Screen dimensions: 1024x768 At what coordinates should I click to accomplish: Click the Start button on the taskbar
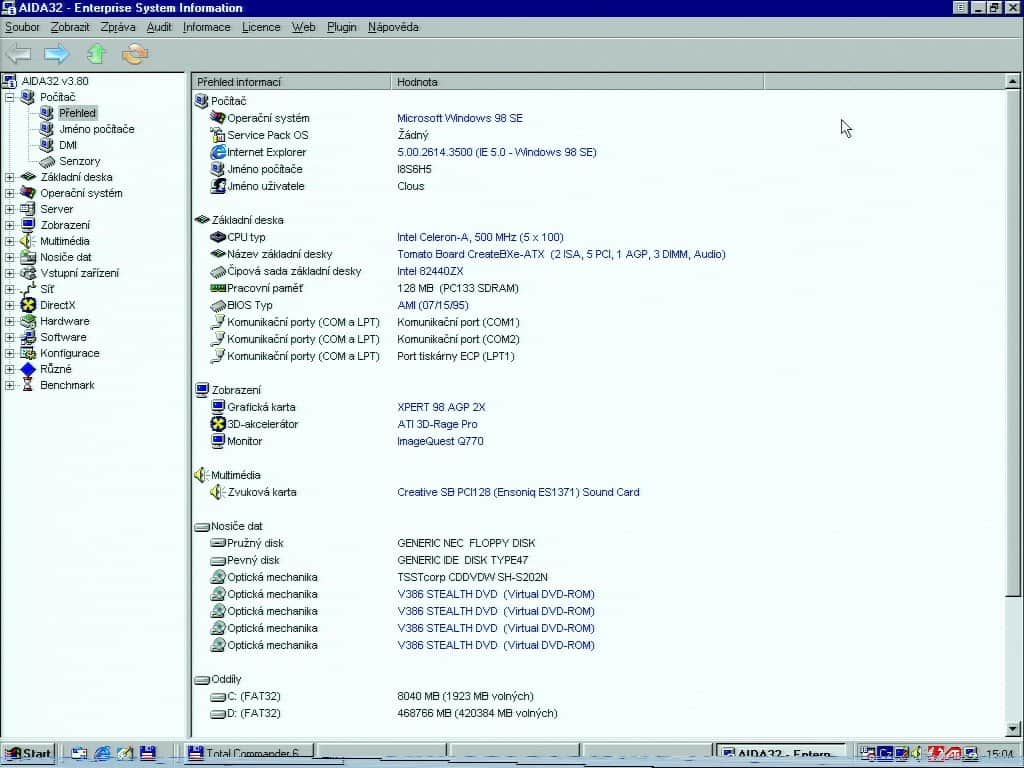click(x=27, y=754)
